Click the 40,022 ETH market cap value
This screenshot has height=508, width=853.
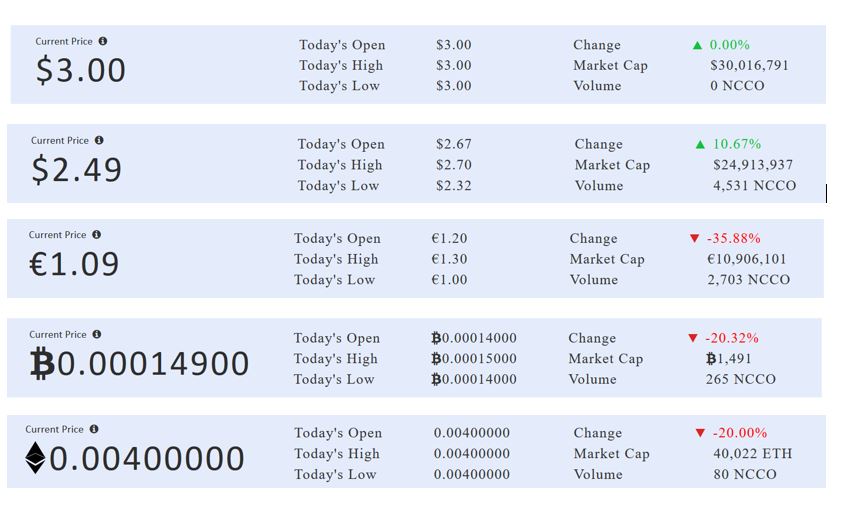click(752, 454)
